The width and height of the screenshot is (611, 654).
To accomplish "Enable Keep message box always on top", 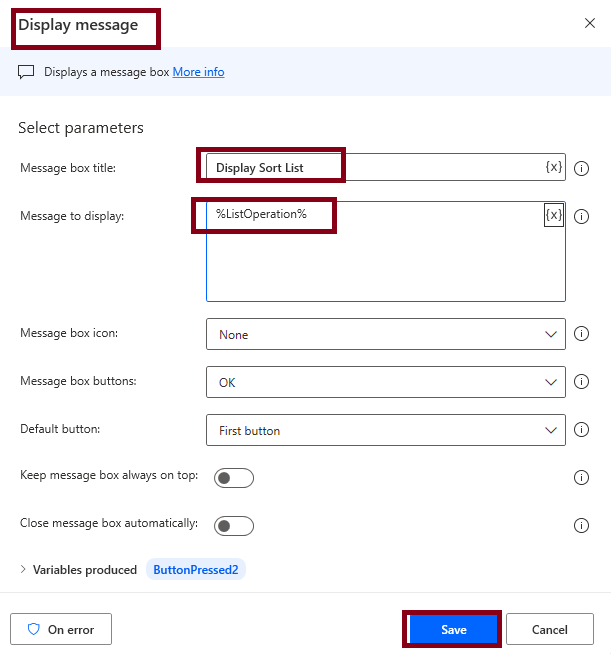I will [x=234, y=478].
